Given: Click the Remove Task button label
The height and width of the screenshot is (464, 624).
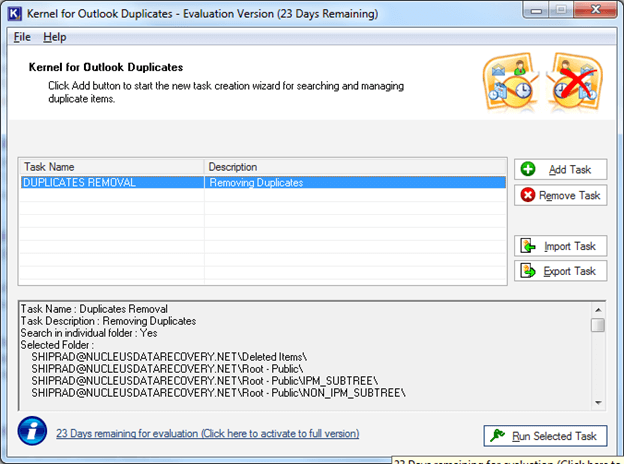Looking at the screenshot, I should tap(569, 195).
